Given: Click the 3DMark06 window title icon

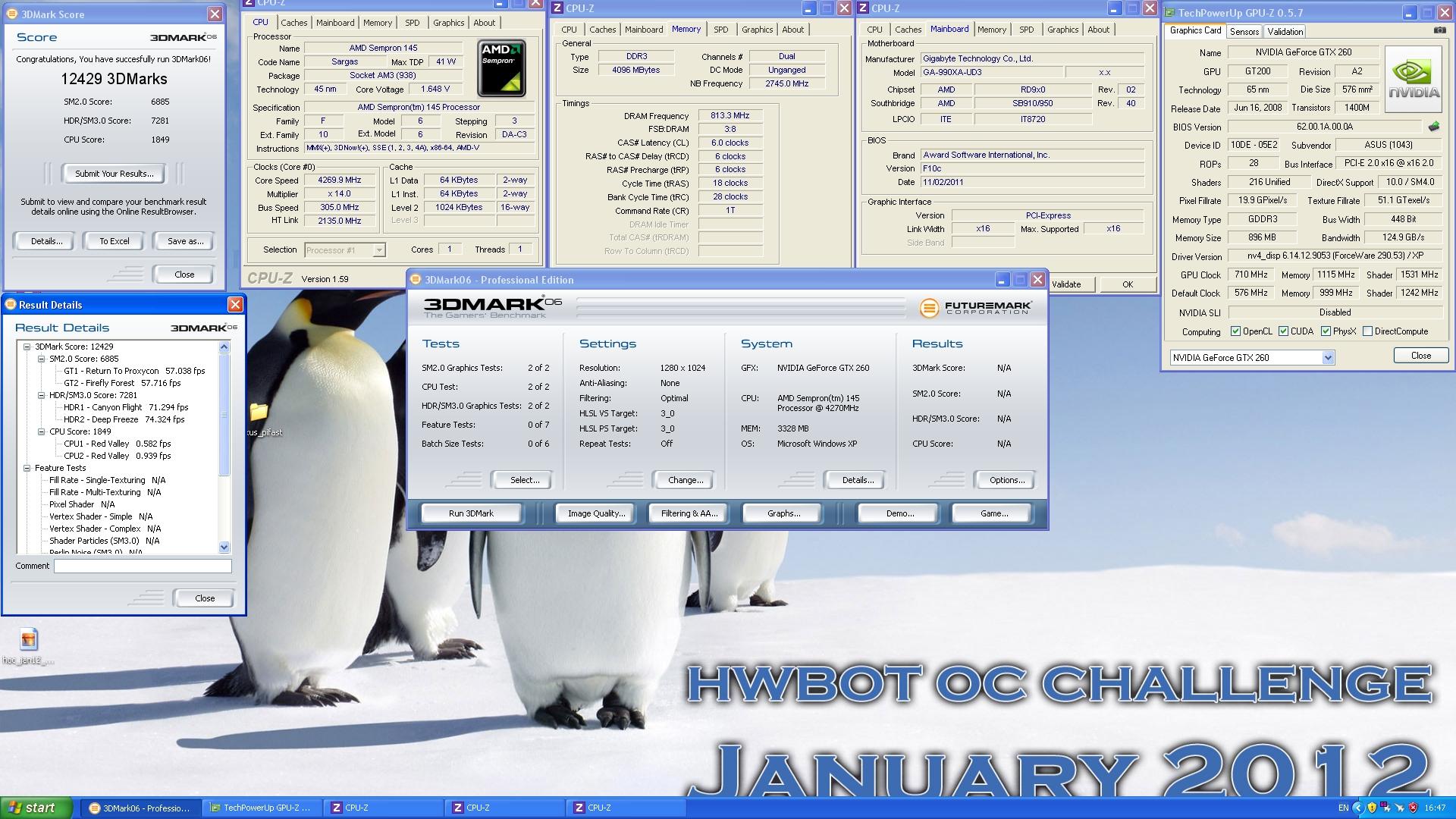Looking at the screenshot, I should [x=416, y=280].
